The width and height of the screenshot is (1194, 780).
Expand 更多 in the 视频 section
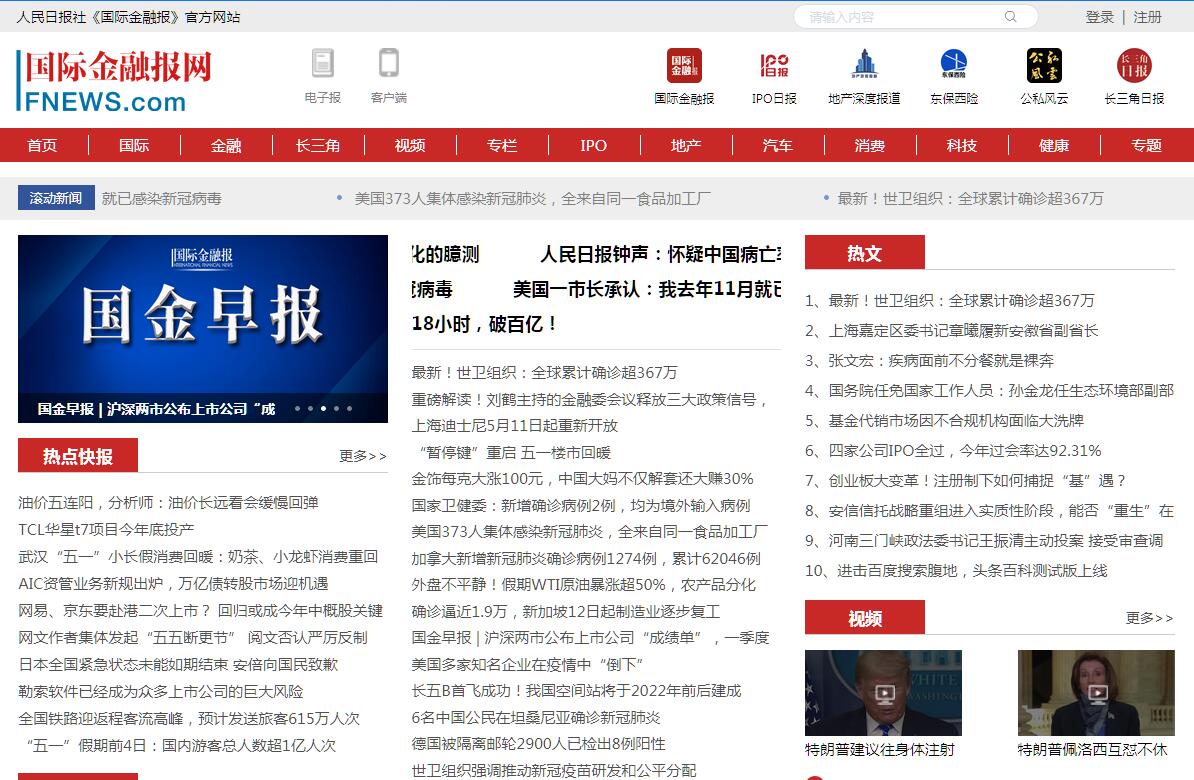tap(1149, 618)
